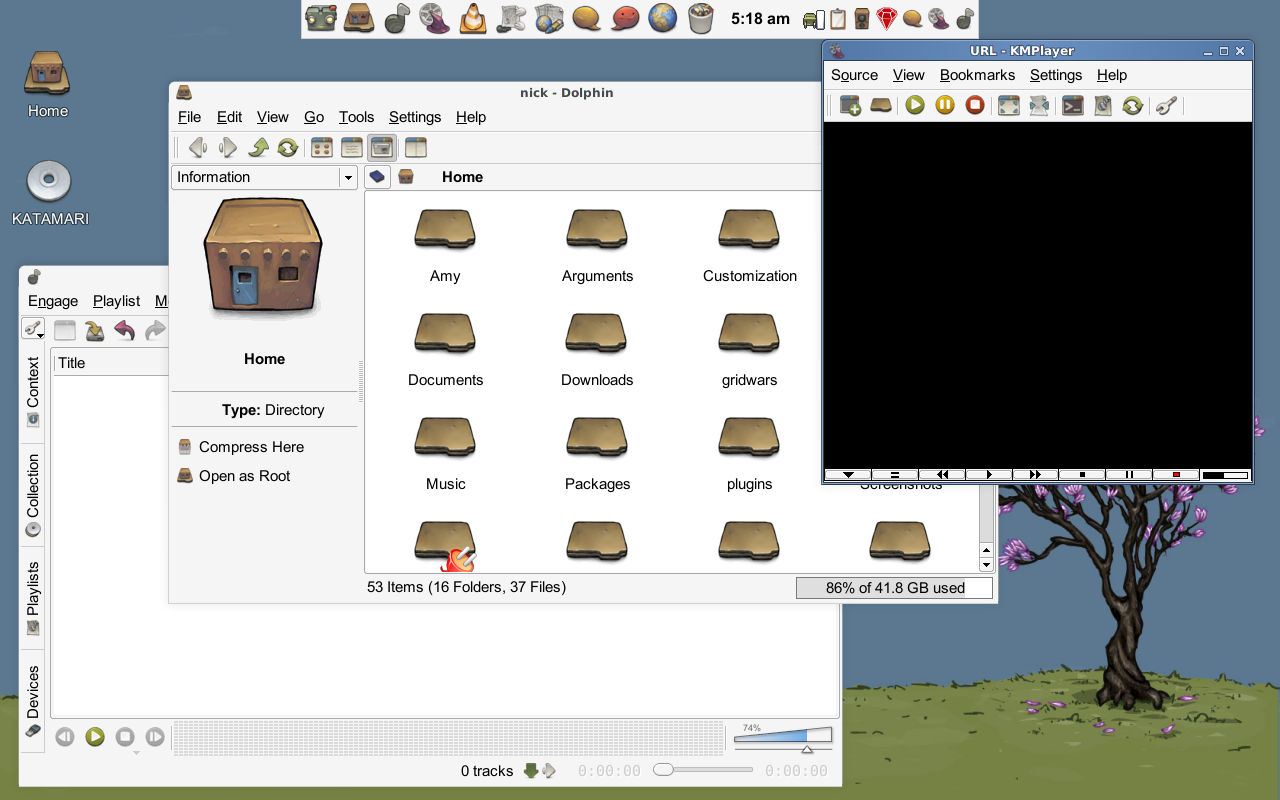Open KMPlayer's configure wrench icon
1280x800 pixels.
[1166, 105]
